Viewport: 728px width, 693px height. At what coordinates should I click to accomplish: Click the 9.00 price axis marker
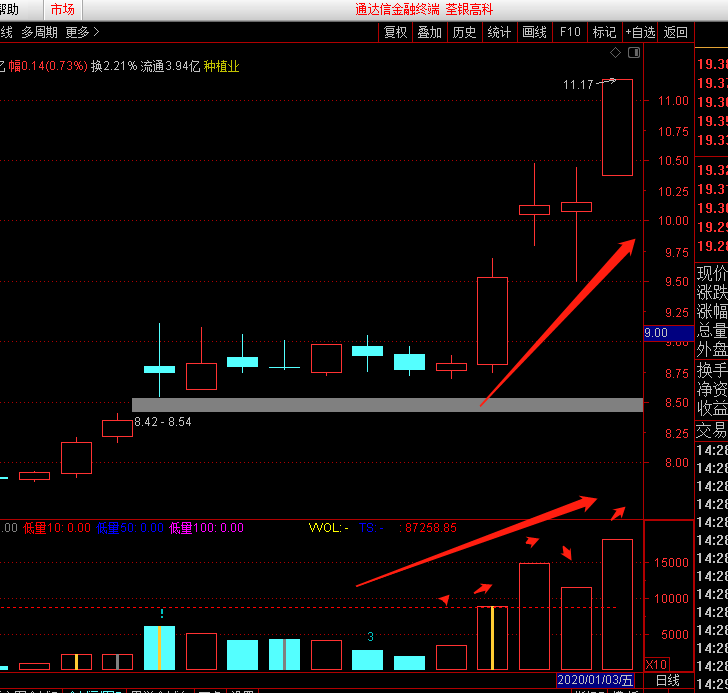pyautogui.click(x=669, y=333)
